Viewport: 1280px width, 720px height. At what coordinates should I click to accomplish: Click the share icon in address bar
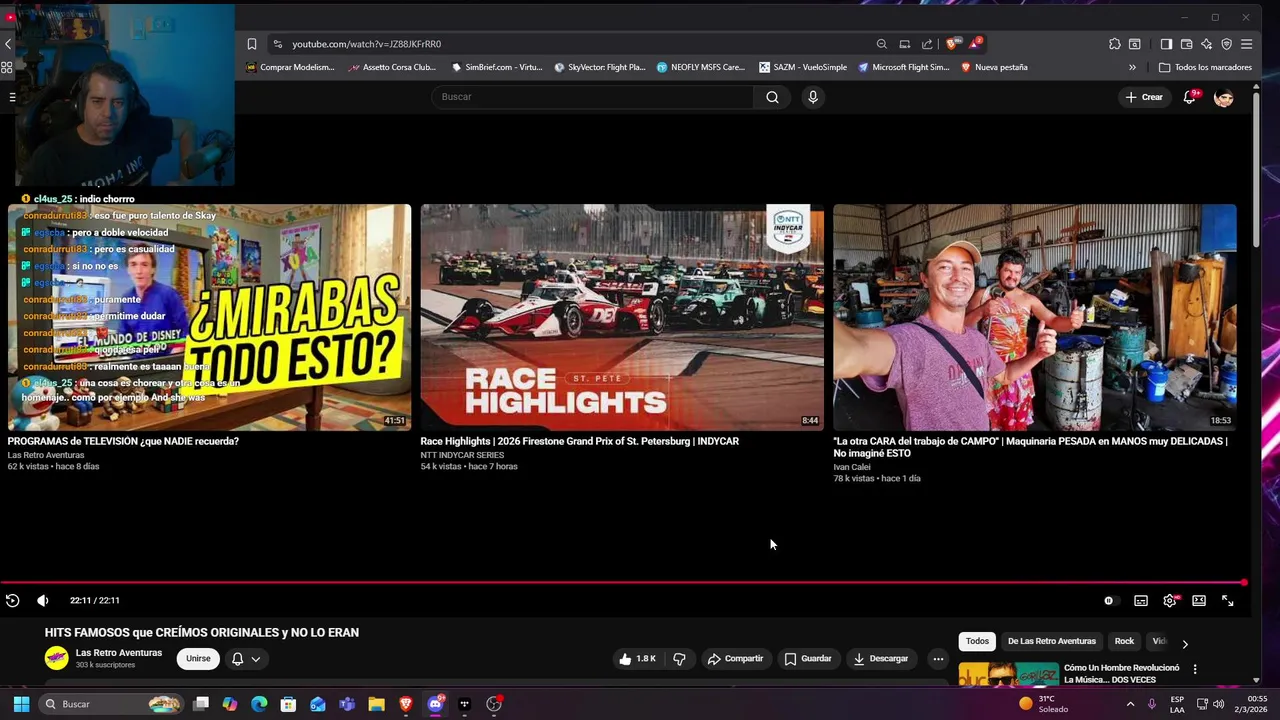point(927,44)
